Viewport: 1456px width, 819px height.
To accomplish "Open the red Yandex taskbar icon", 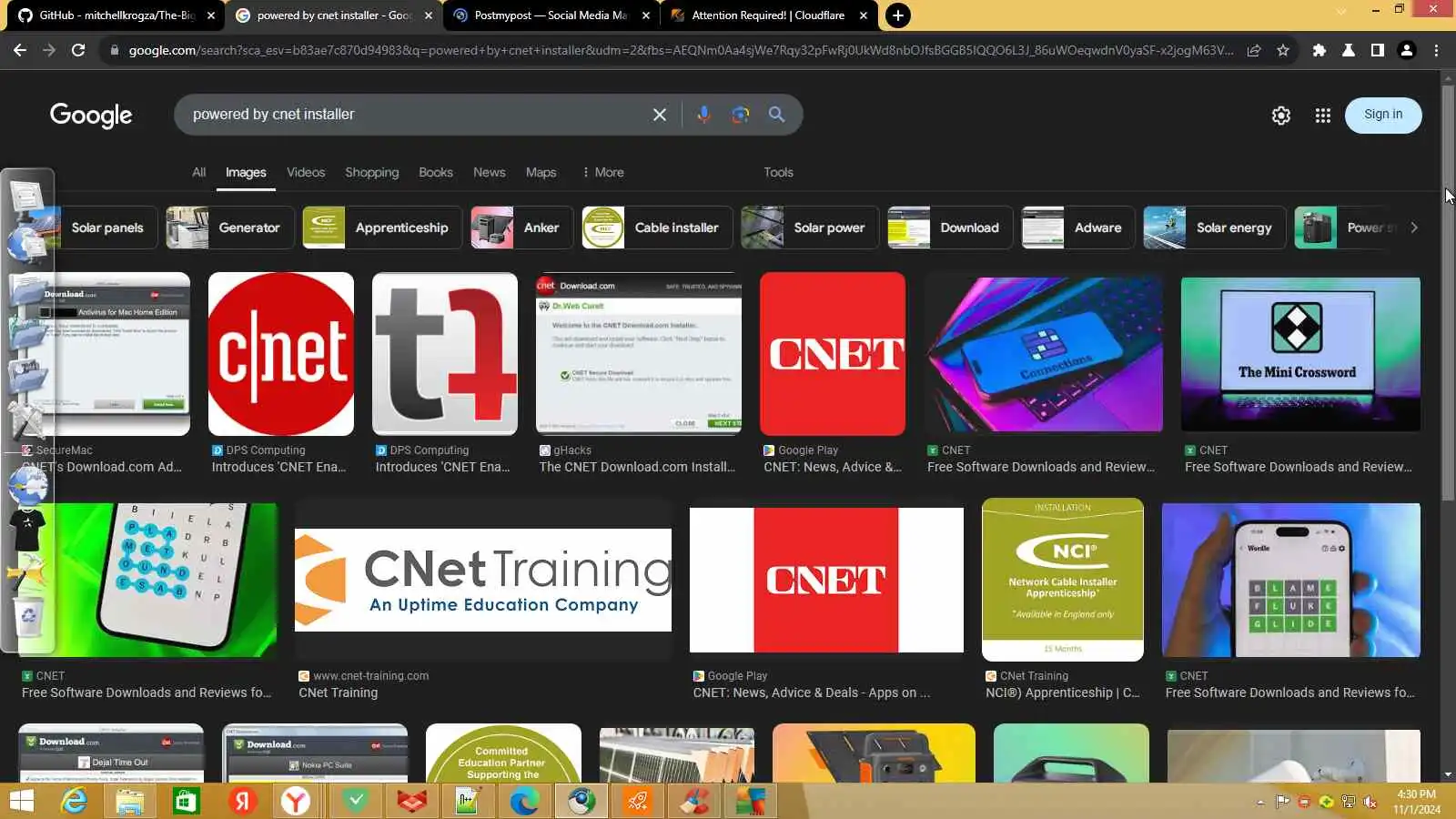I will [242, 801].
